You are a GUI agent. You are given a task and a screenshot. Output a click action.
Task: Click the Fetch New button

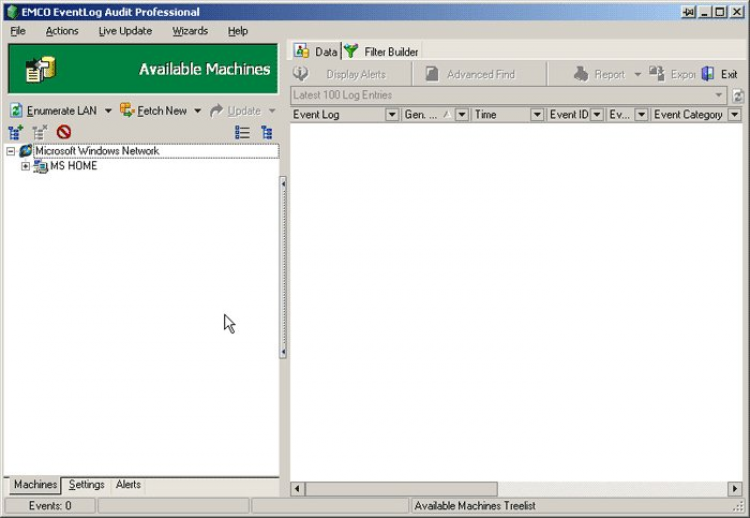154,110
